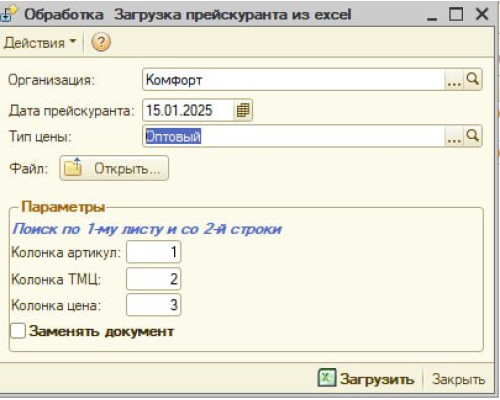Open selection list for Организация
The image size is (500, 400).
pyautogui.click(x=454, y=80)
